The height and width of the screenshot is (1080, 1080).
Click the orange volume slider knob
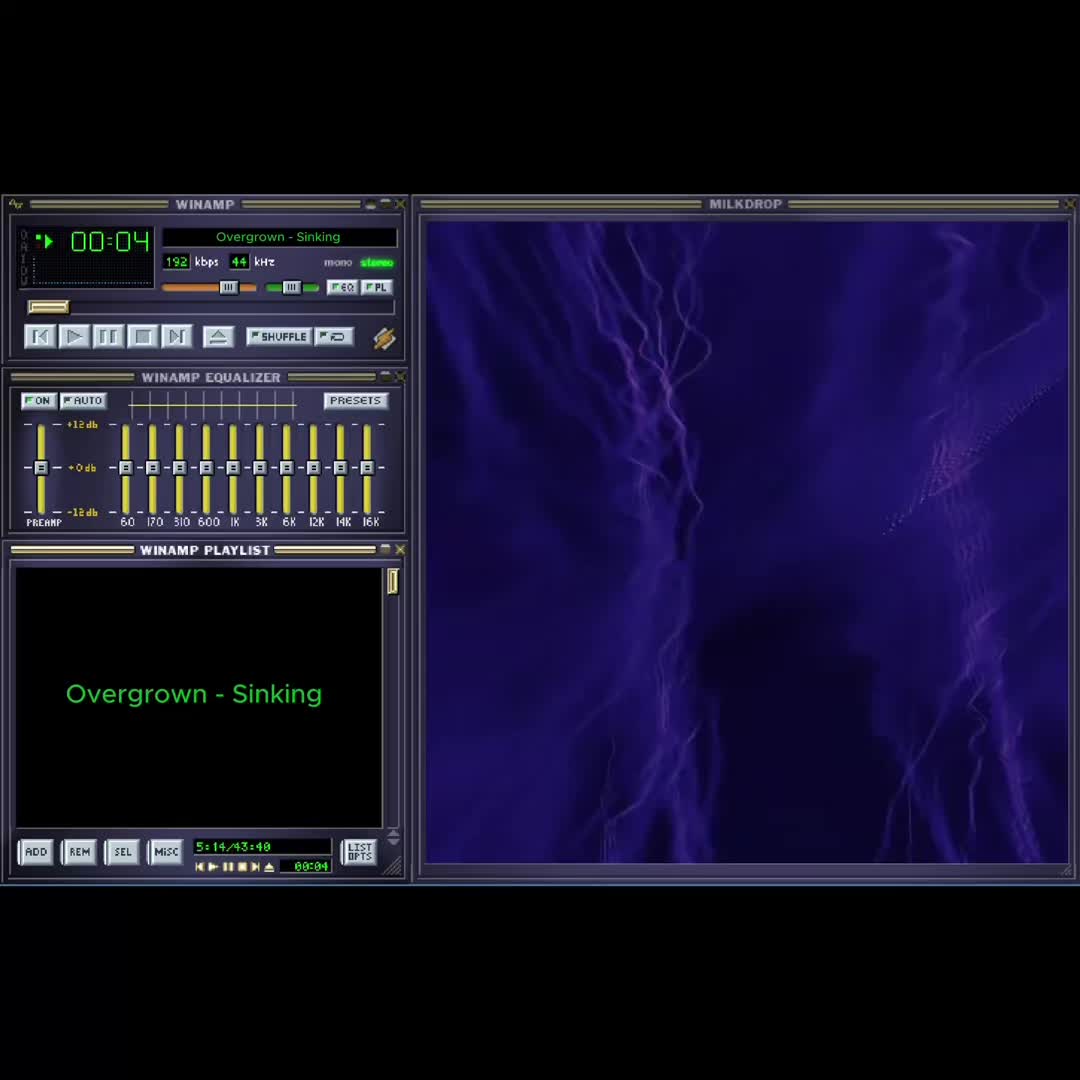[229, 287]
